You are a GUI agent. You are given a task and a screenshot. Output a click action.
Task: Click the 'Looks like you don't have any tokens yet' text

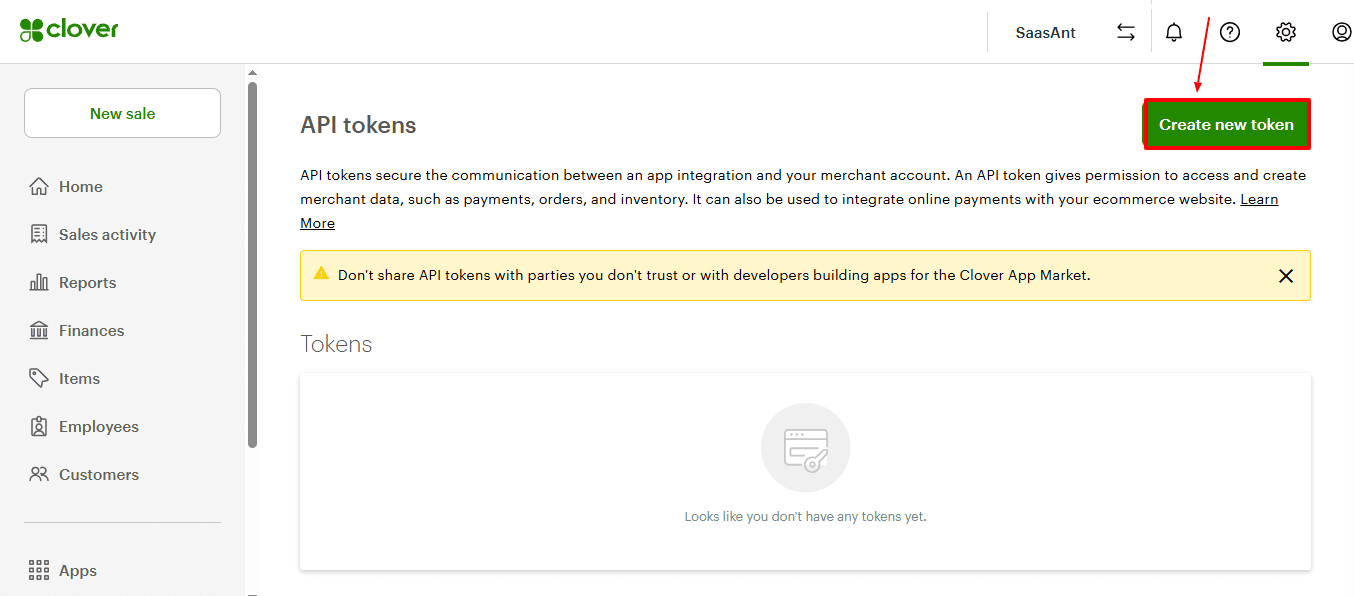tap(805, 517)
